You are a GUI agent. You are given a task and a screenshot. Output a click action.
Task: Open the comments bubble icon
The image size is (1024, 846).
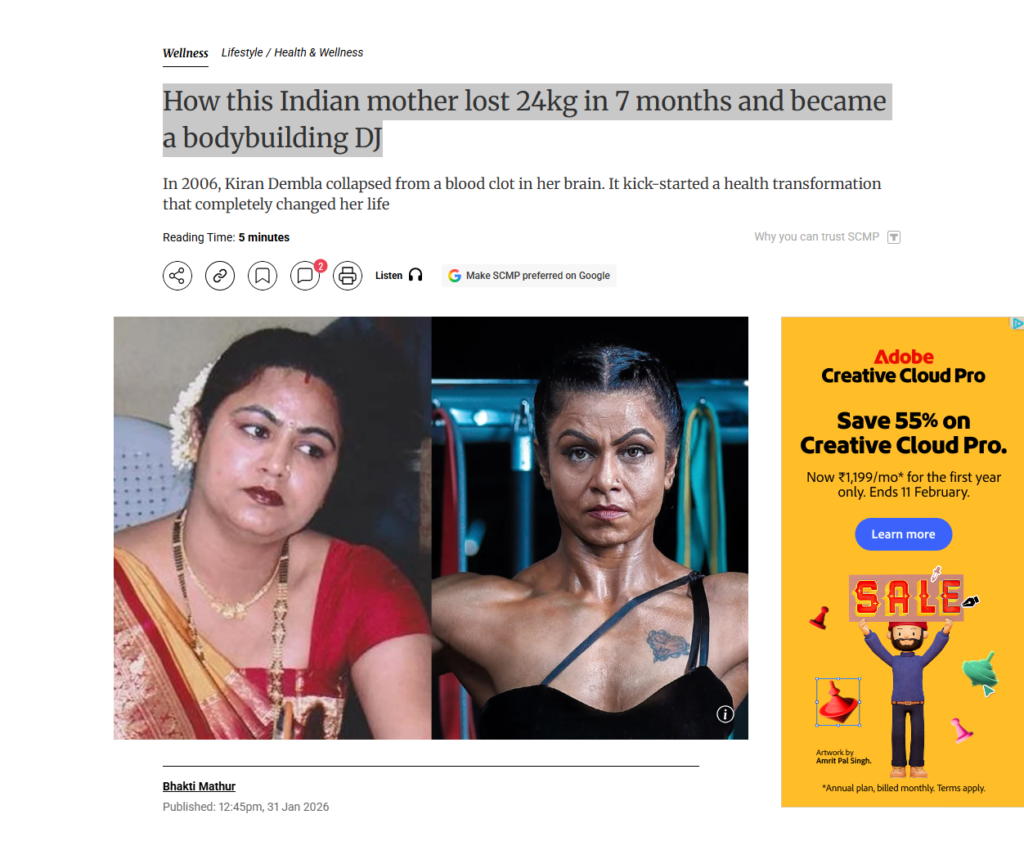(305, 276)
